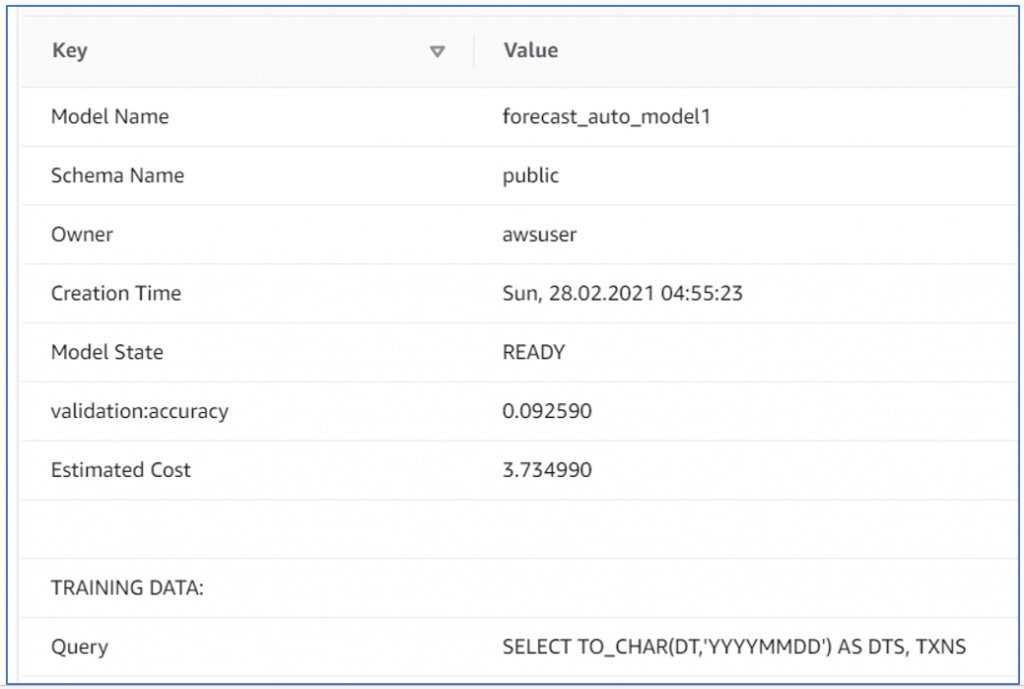Click the READY state value
1024x689 pixels.
point(534,352)
